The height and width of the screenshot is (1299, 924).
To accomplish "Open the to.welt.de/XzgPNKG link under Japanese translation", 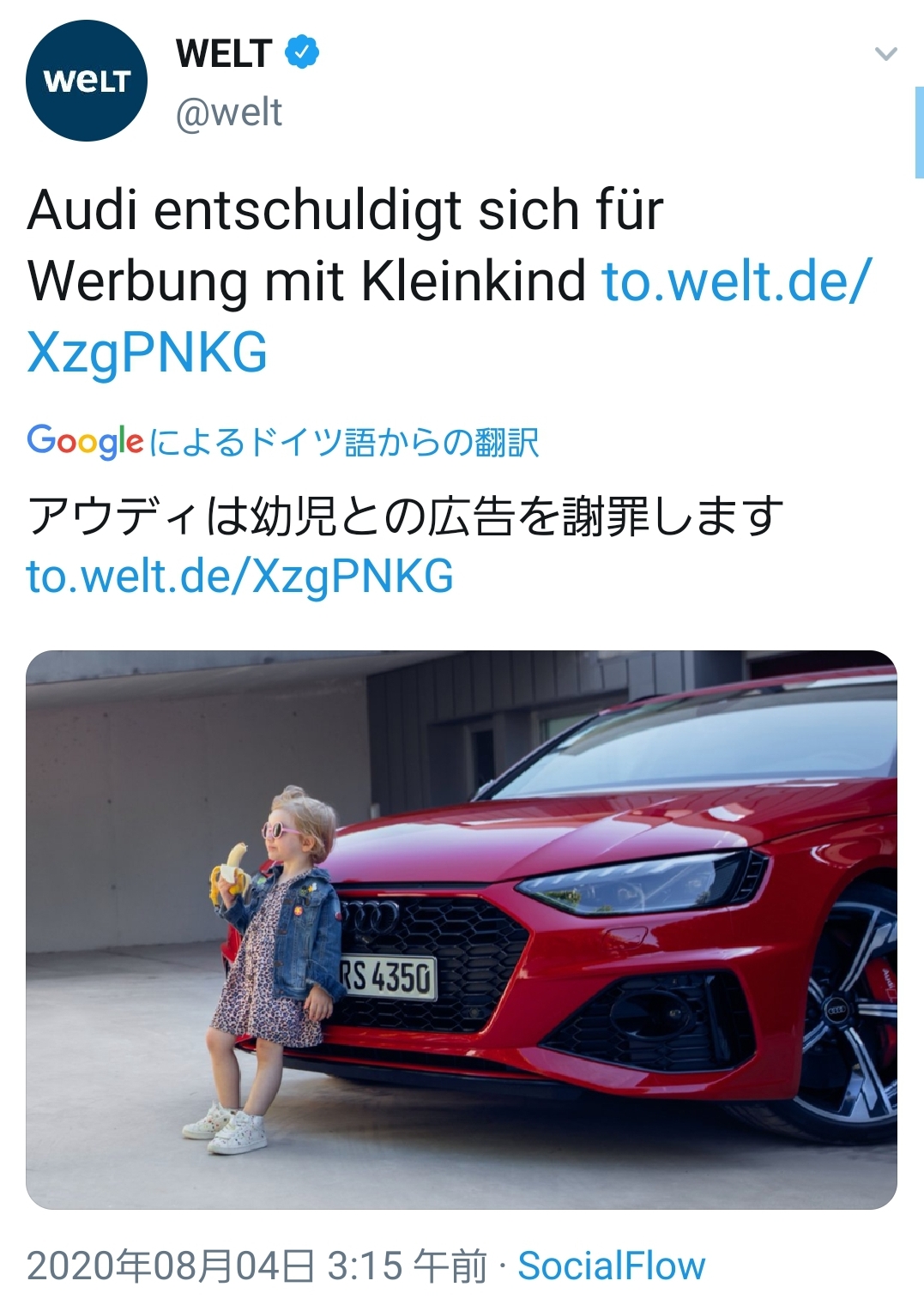I will click(x=240, y=576).
